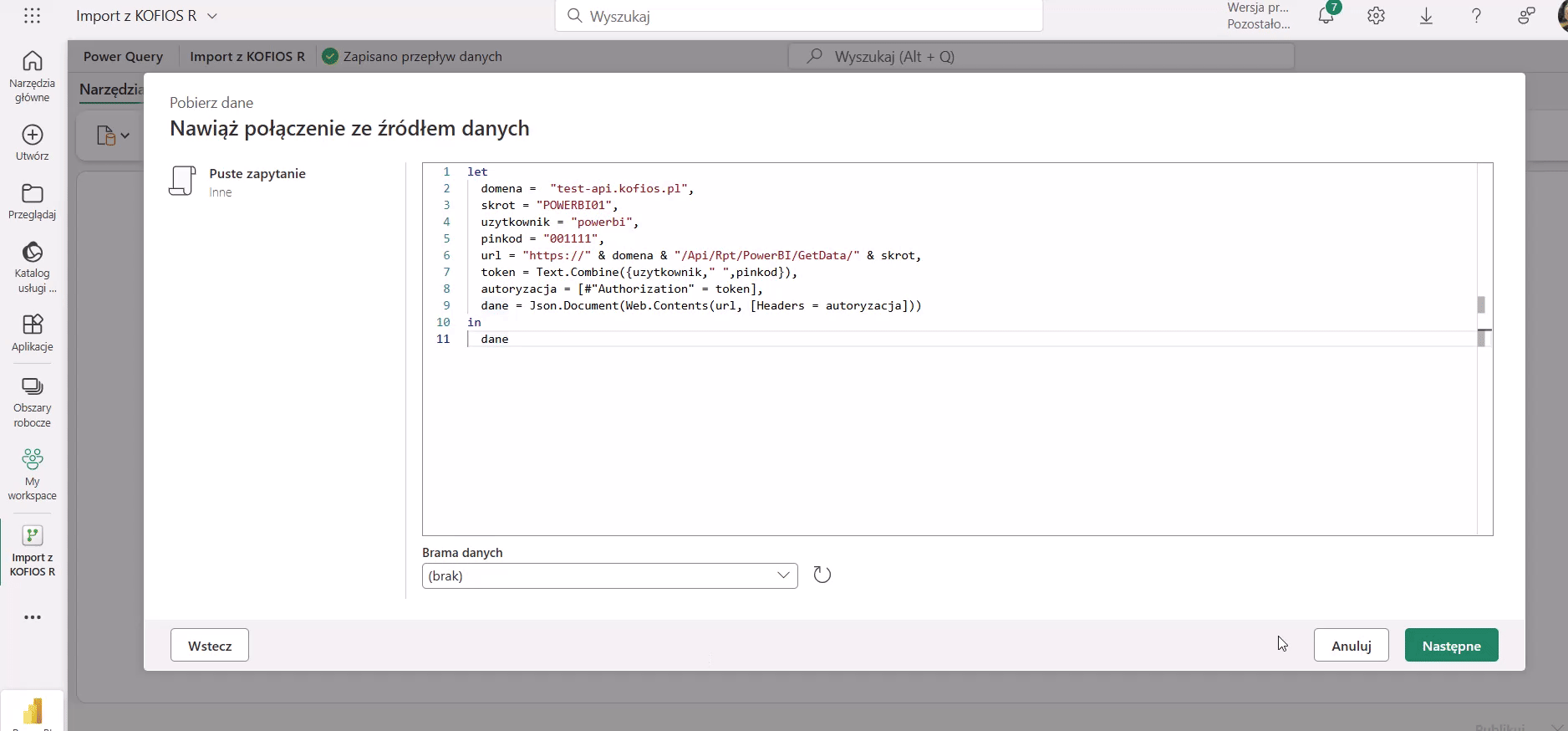Screen dimensions: 1568x731
Task: Open Przeglądaj browse section
Action: pos(33,202)
